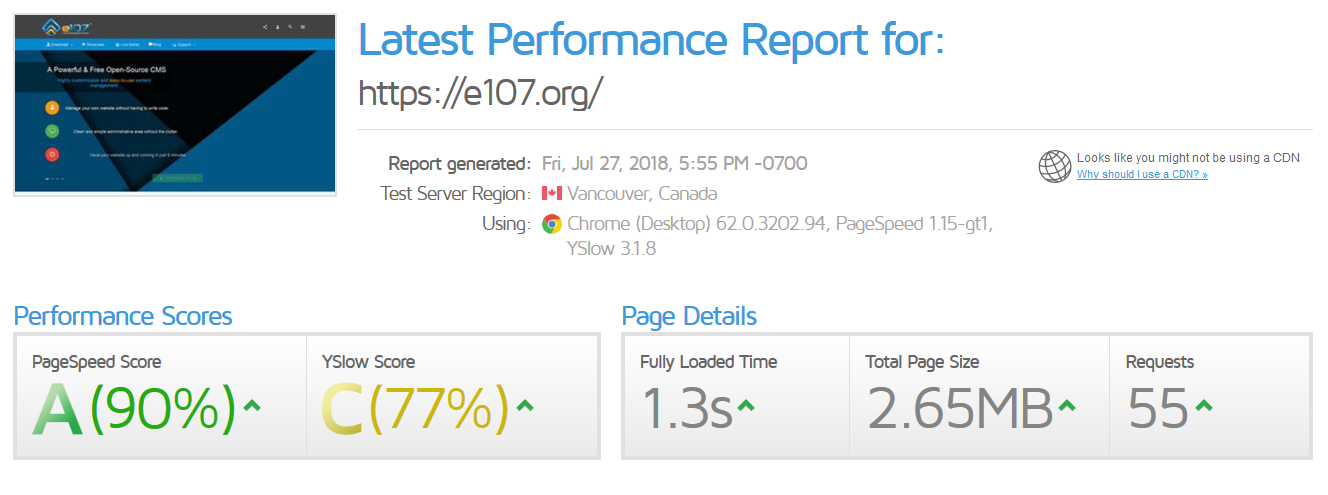Image resolution: width=1328 pixels, height=495 pixels.
Task: Click the Chrome browser icon
Action: click(551, 224)
